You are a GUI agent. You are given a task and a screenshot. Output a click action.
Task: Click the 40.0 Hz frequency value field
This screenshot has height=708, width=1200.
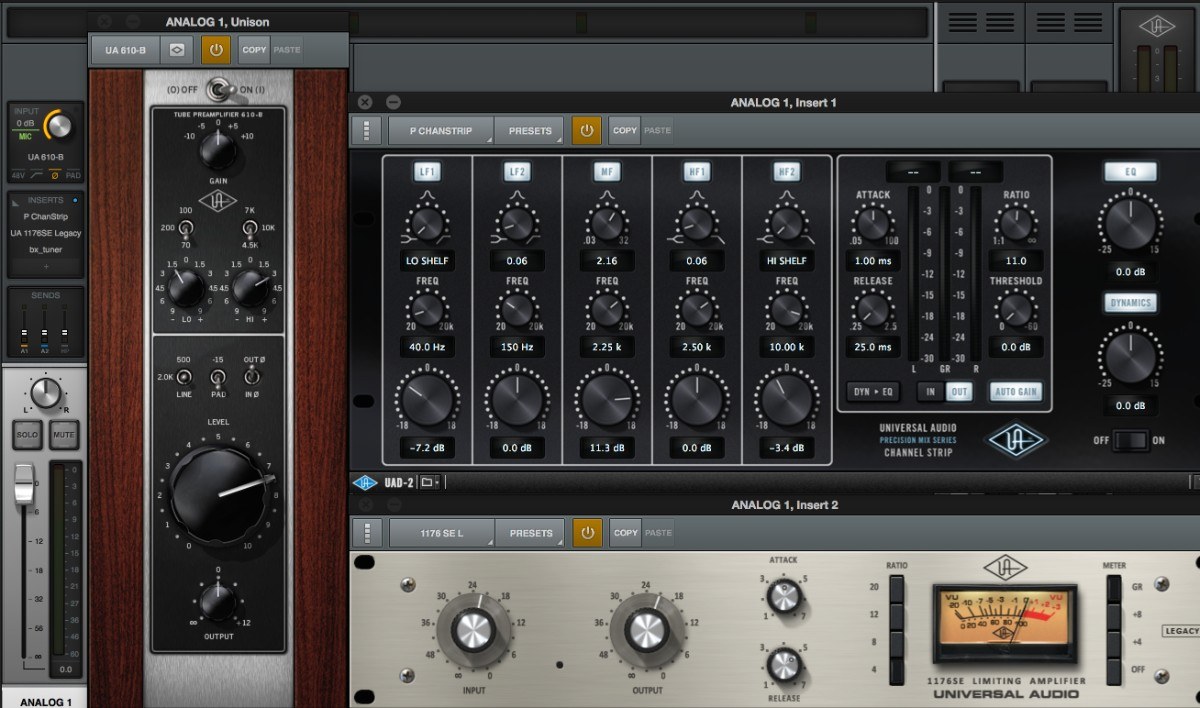click(x=427, y=347)
